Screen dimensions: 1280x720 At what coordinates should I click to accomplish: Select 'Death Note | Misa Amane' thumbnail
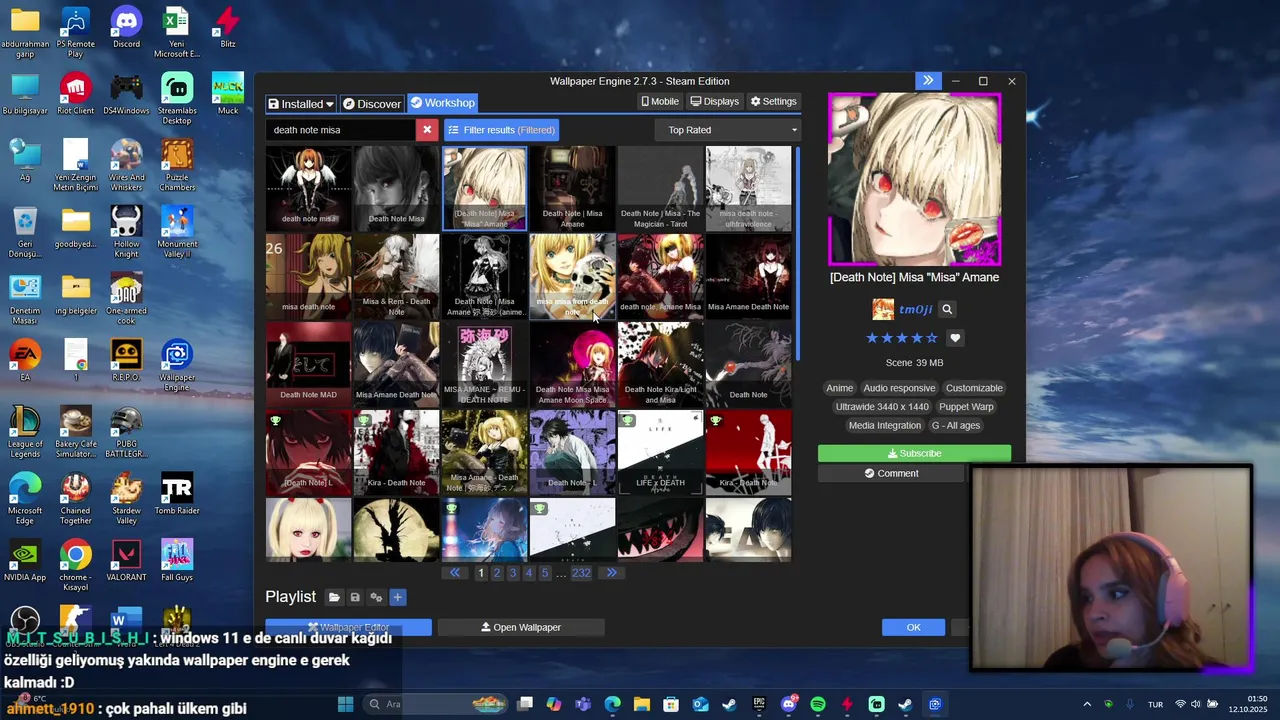coord(572,189)
